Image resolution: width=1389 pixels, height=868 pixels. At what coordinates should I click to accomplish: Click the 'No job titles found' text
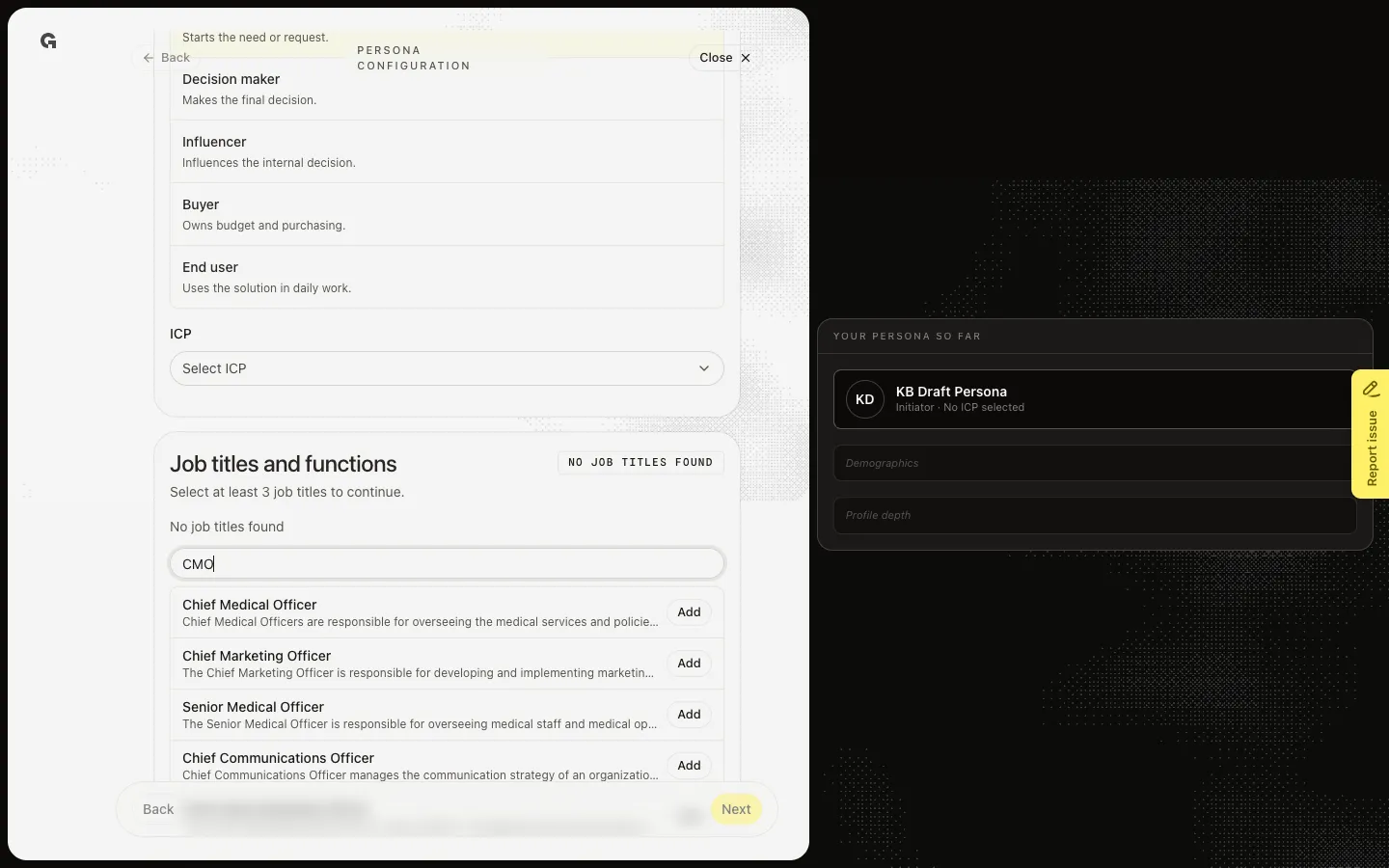click(x=227, y=527)
